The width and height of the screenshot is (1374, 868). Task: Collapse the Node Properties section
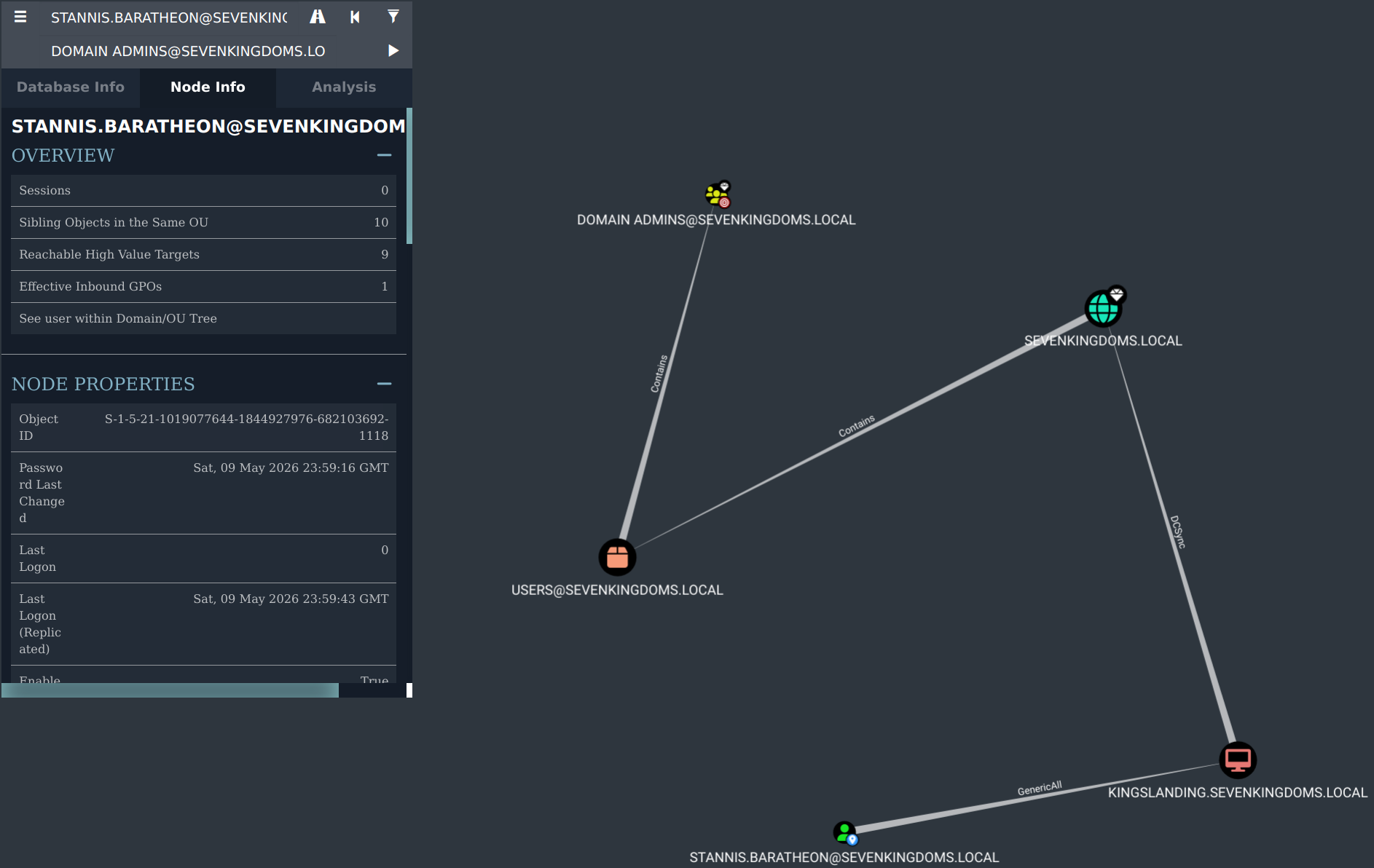385,384
